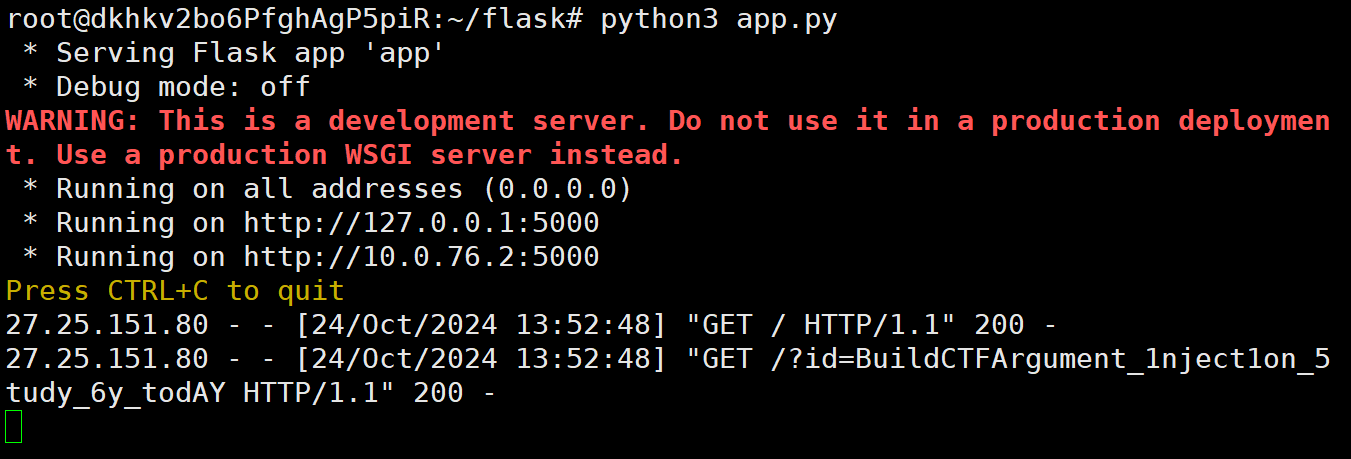Click the first 27.25.151.80 IP entry
Image resolution: width=1351 pixels, height=459 pixels.
pos(107,324)
